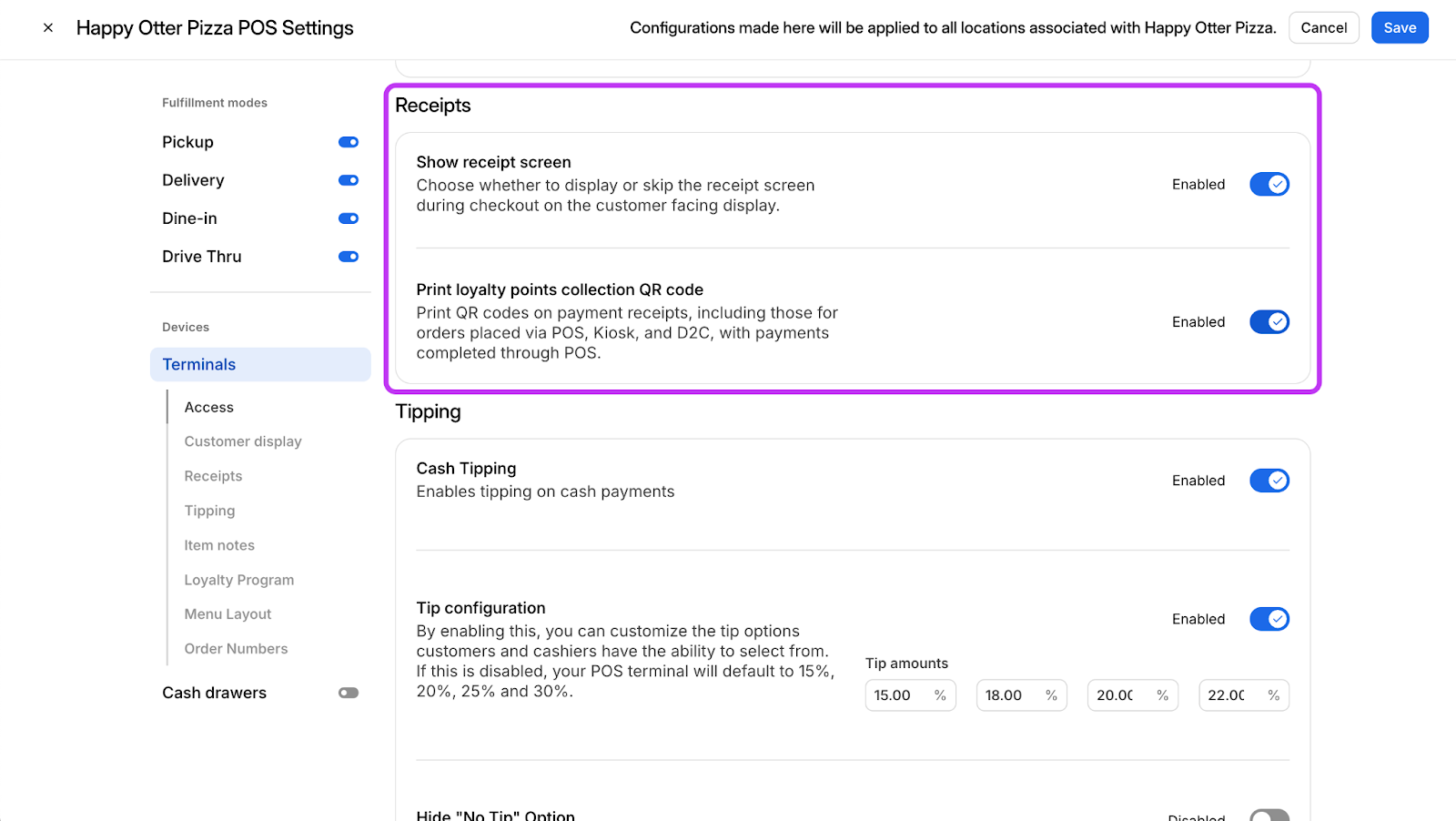The height and width of the screenshot is (821, 1456).
Task: Click the Tipping section heading
Action: click(428, 412)
